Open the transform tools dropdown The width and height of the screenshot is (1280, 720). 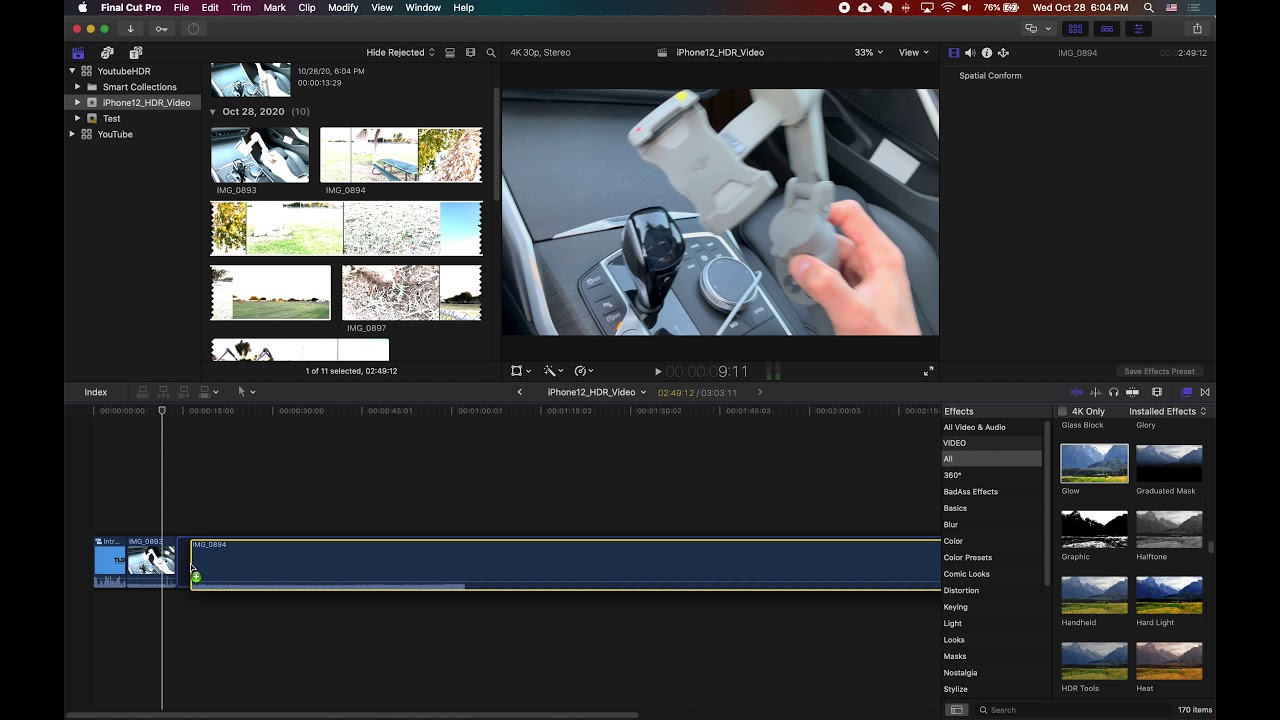(521, 371)
